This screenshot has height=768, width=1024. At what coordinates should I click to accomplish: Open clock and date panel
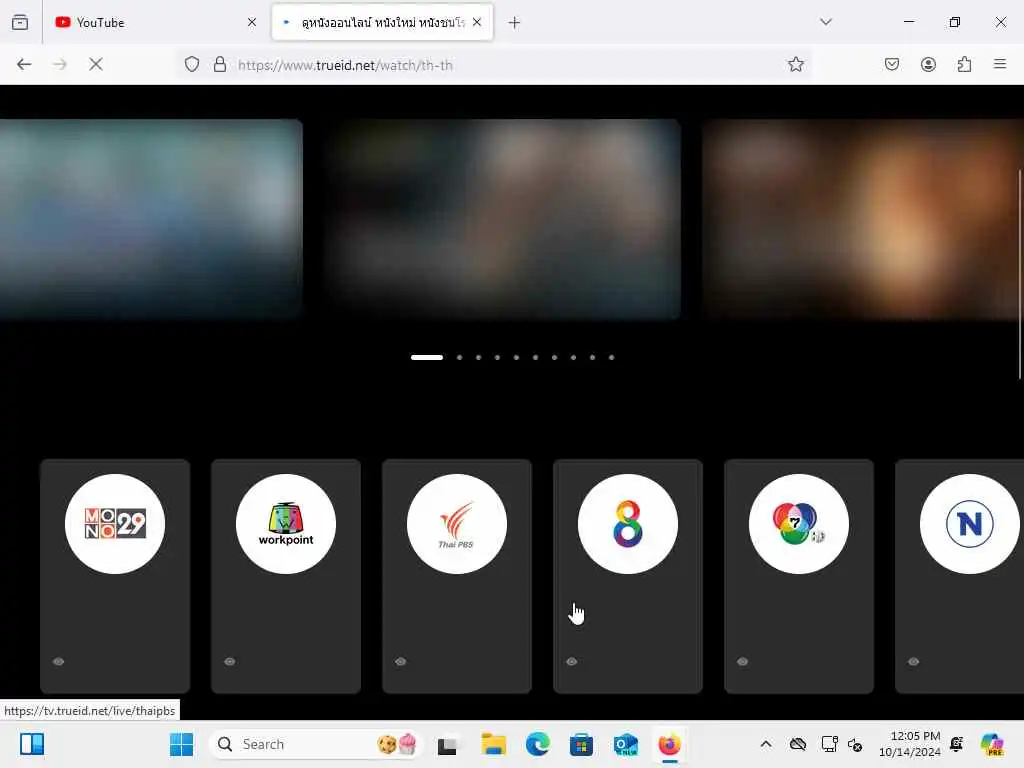910,744
